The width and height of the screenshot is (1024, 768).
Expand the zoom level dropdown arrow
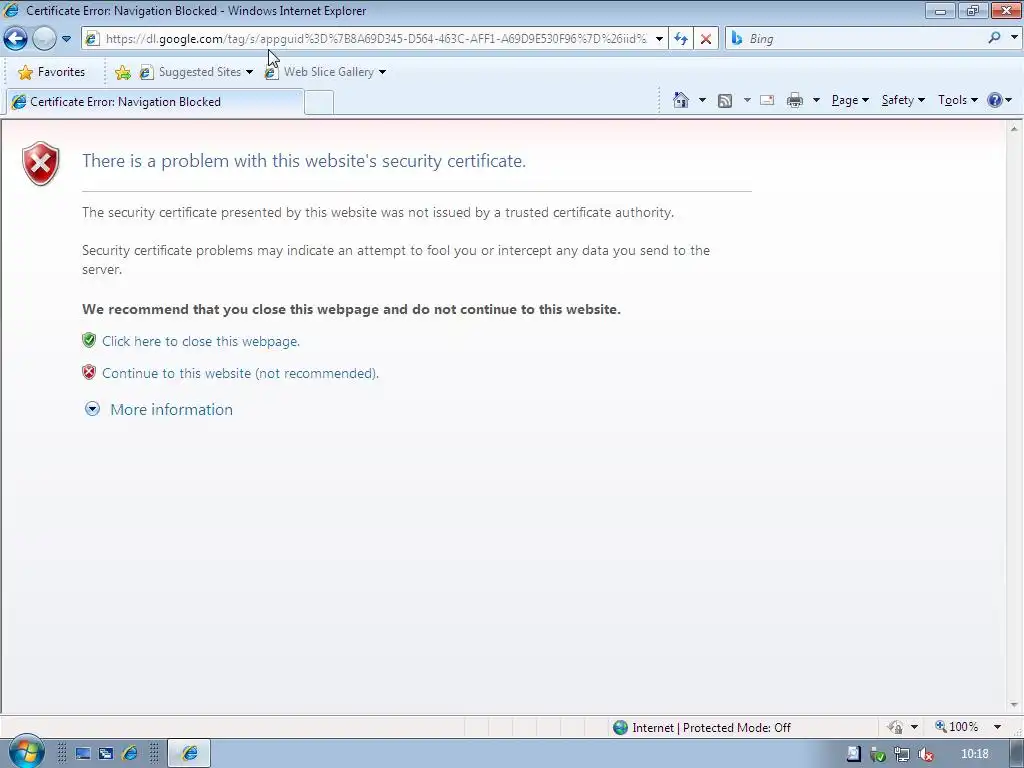pyautogui.click(x=997, y=727)
